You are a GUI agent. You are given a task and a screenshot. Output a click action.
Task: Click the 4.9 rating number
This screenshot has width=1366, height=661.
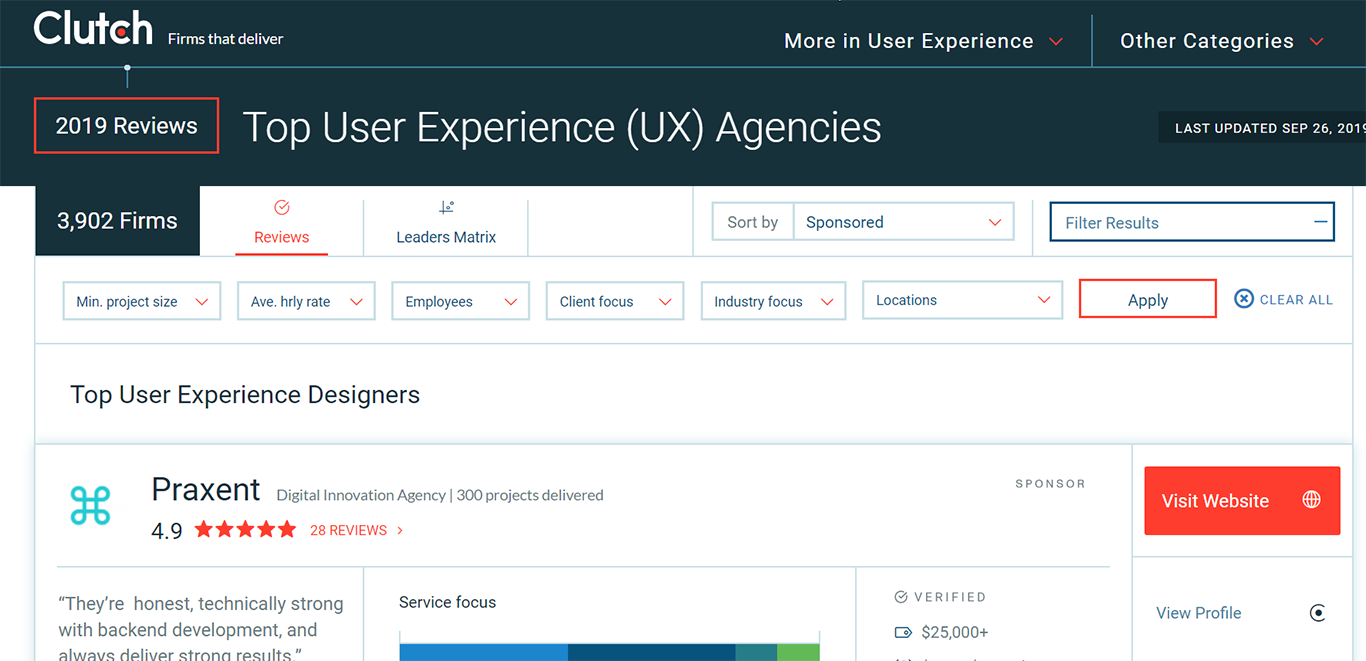click(x=167, y=531)
